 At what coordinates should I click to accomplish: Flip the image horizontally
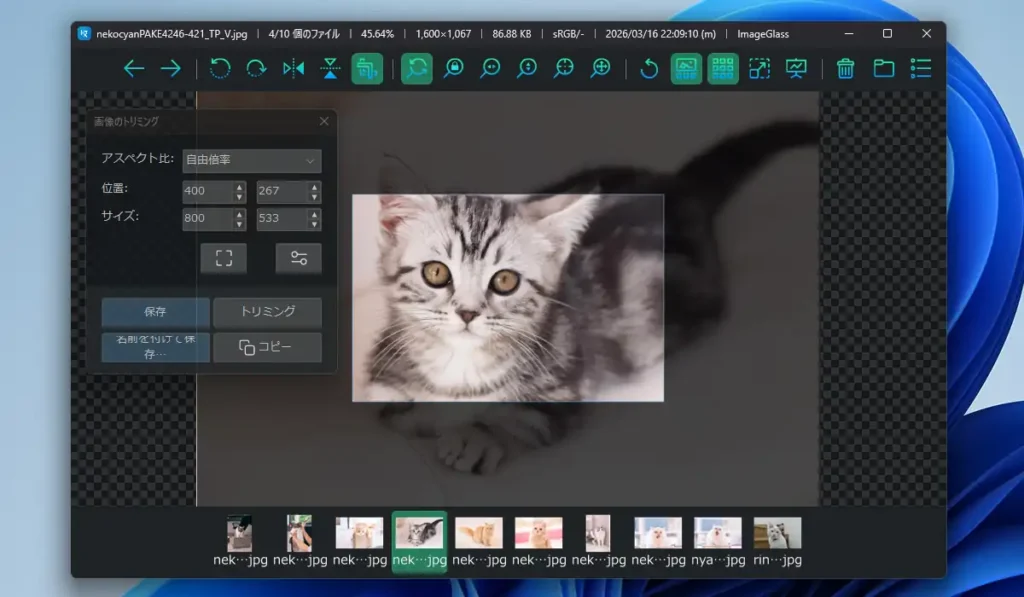click(295, 69)
